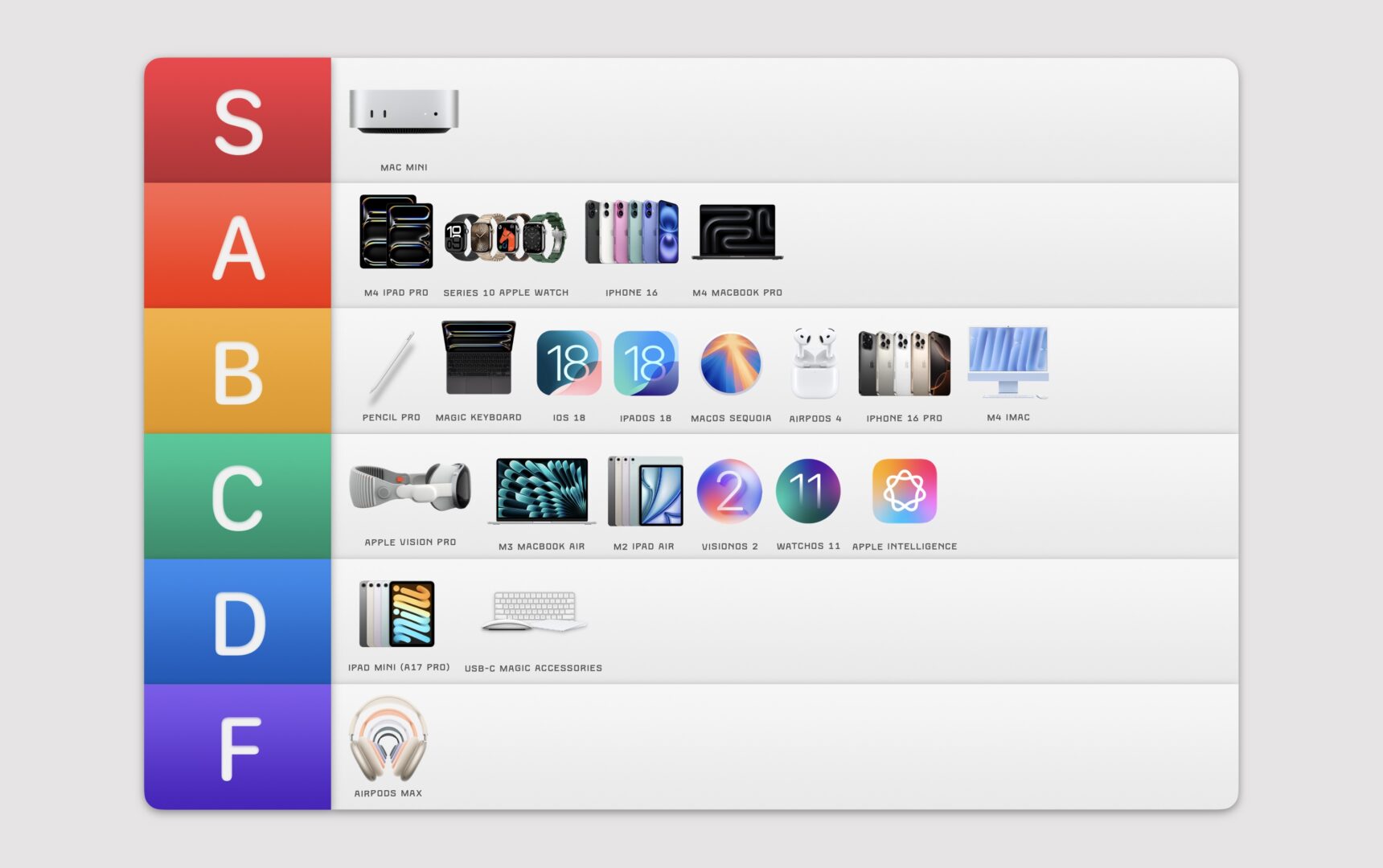The image size is (1383, 868).
Task: Select the macOS Sequoia icon
Action: coord(730,363)
